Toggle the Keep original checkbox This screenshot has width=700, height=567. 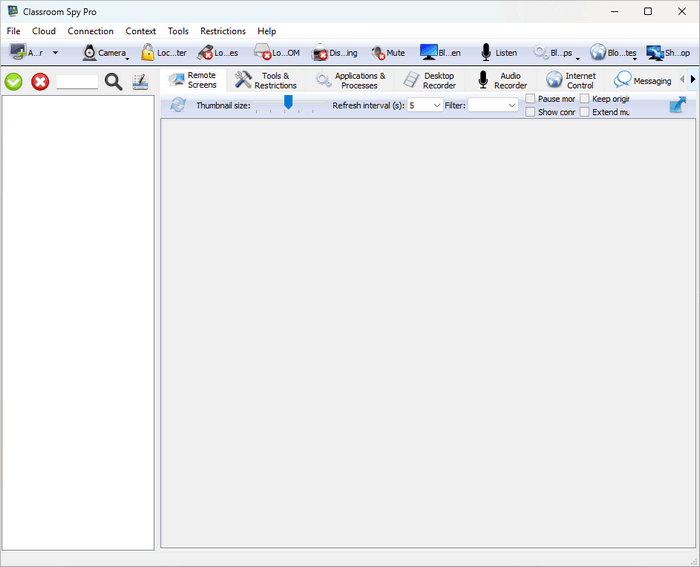pos(584,99)
